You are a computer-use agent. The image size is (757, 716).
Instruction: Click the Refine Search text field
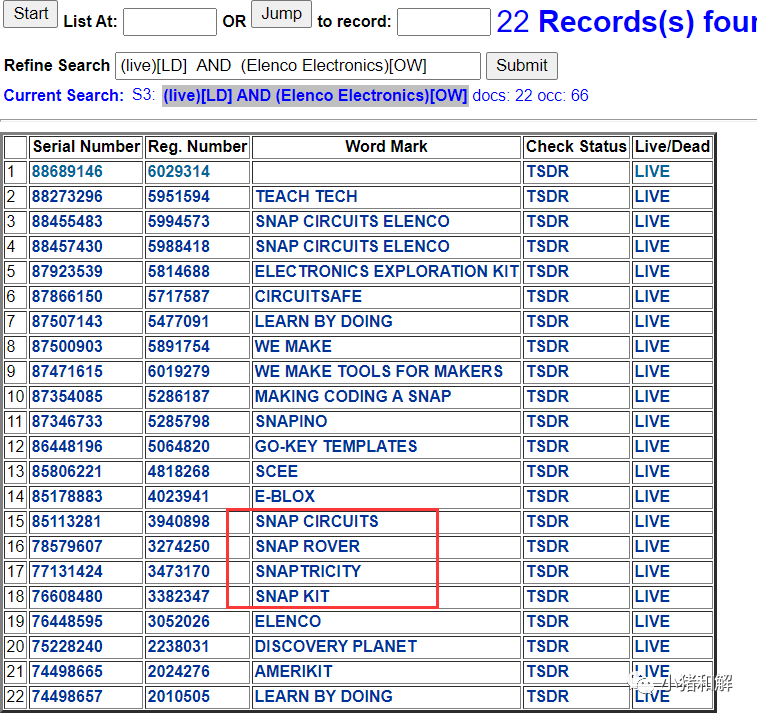click(x=297, y=66)
